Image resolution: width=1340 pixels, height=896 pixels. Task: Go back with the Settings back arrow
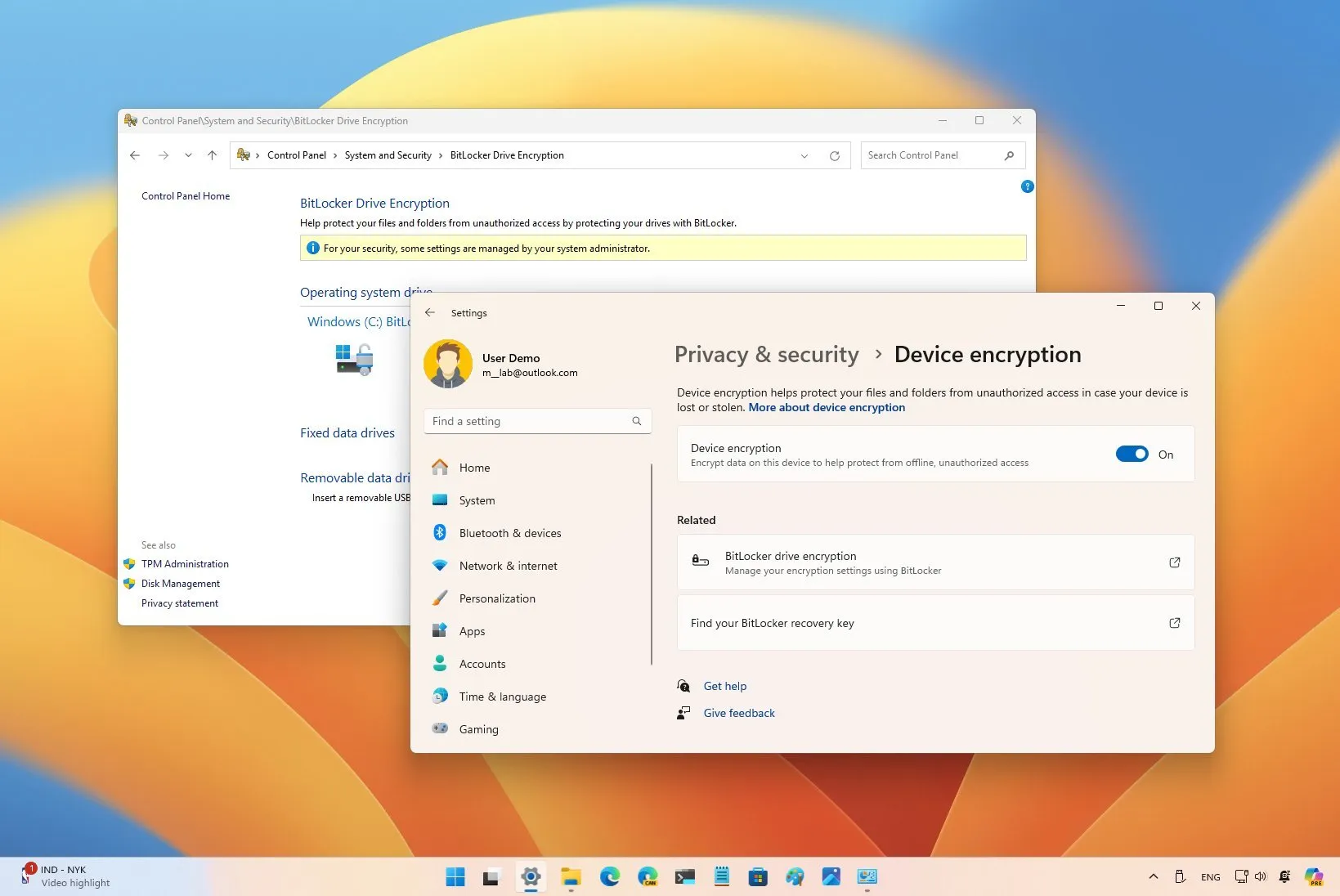pos(430,313)
